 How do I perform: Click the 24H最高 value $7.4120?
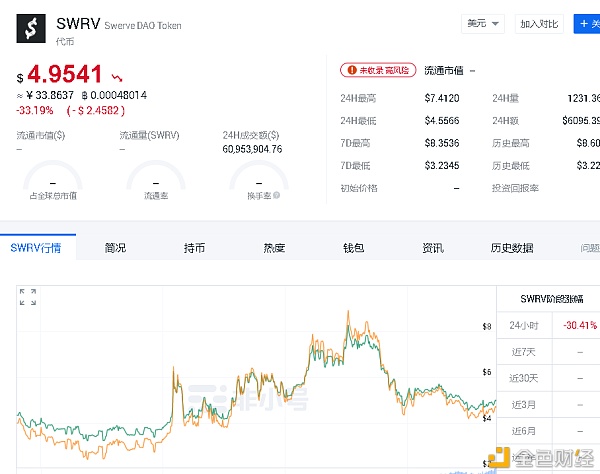pyautogui.click(x=442, y=98)
